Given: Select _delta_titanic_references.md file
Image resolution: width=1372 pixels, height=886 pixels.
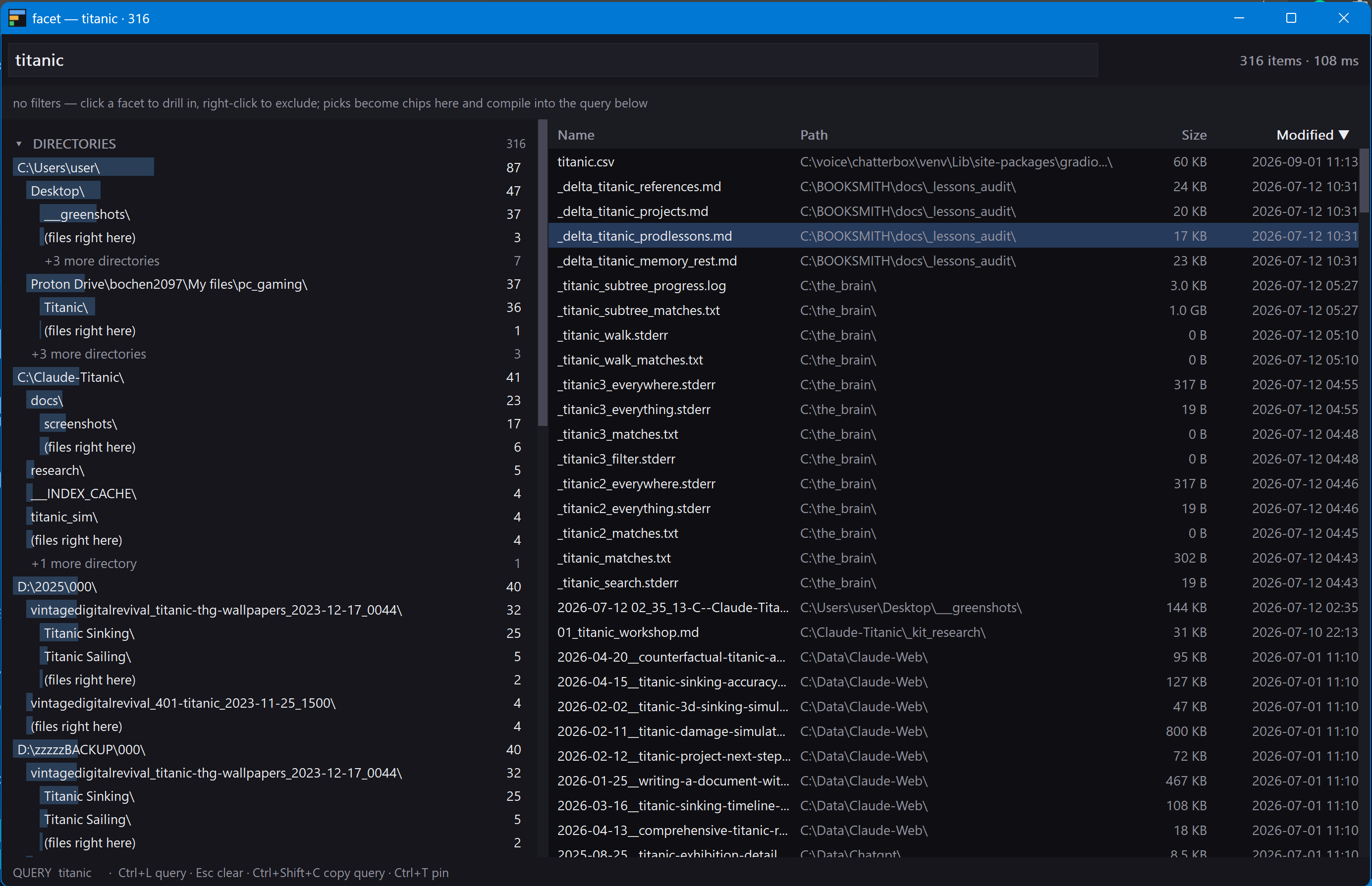Looking at the screenshot, I should [954, 186].
